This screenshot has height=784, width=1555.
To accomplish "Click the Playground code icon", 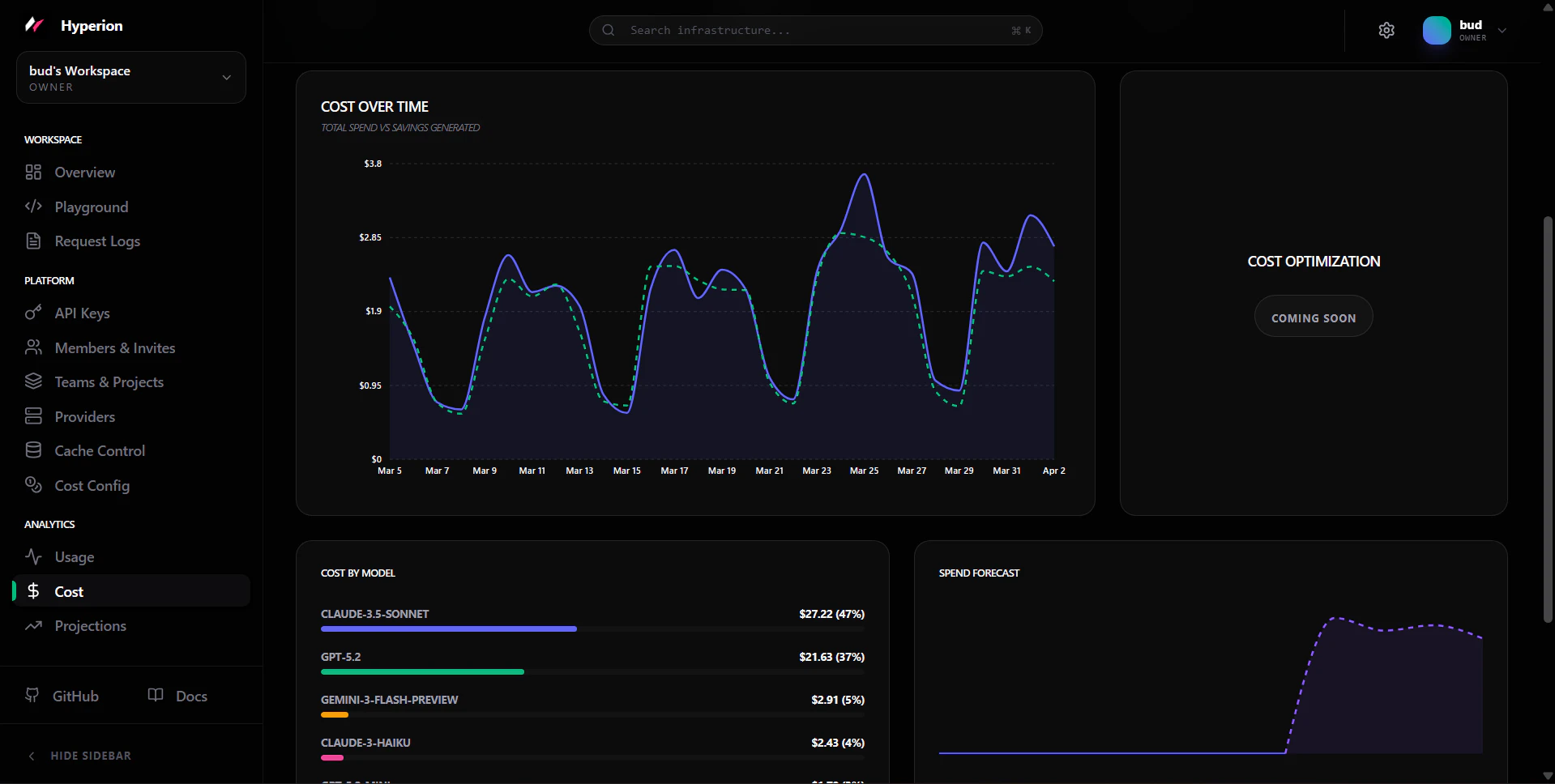I will tap(33, 207).
